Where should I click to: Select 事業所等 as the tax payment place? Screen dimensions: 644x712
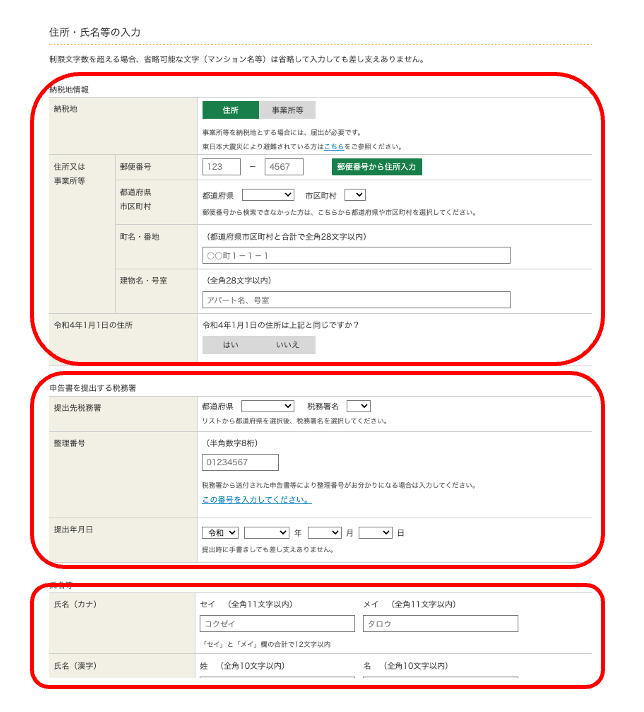pos(287,110)
